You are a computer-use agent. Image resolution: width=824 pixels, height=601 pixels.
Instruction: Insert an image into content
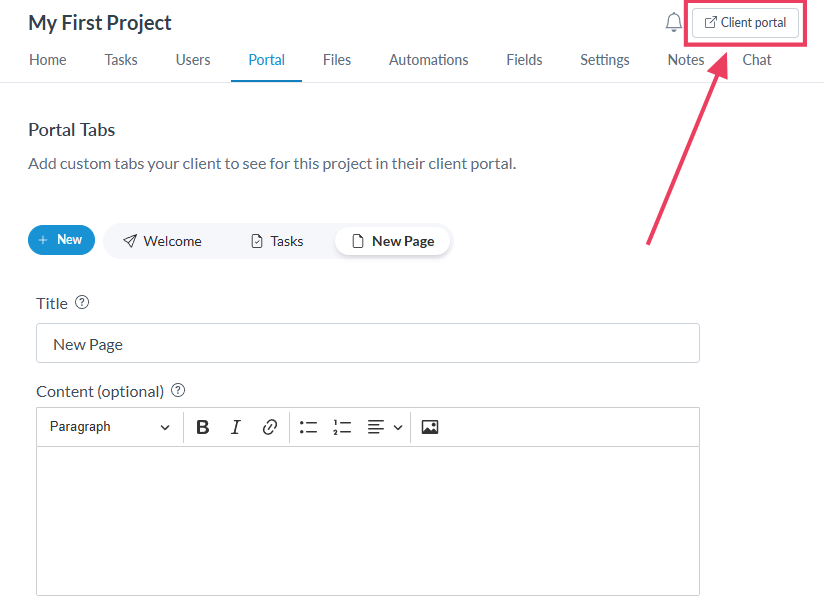pos(430,427)
